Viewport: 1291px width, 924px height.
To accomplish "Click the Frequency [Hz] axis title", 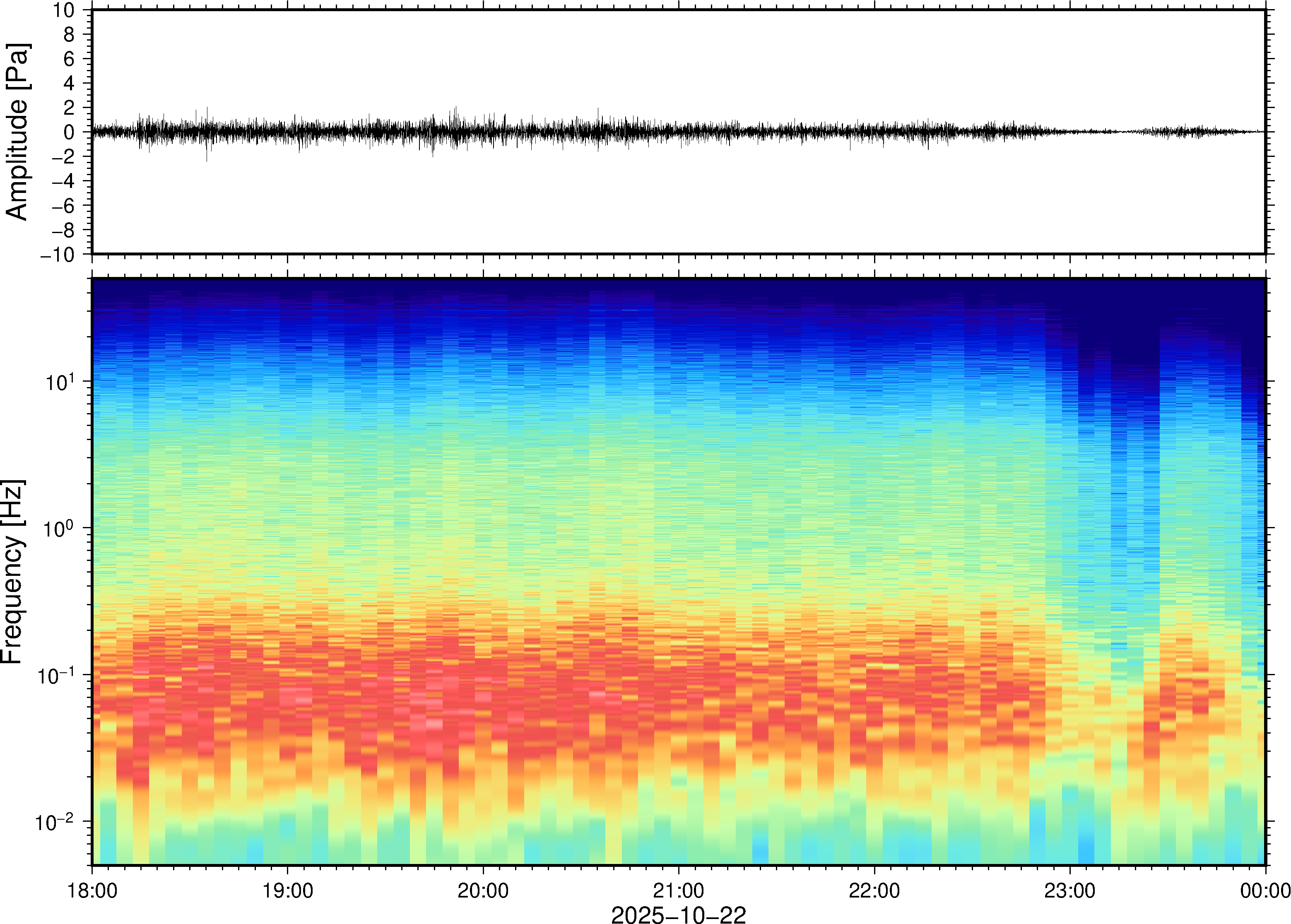I will coord(12,571).
